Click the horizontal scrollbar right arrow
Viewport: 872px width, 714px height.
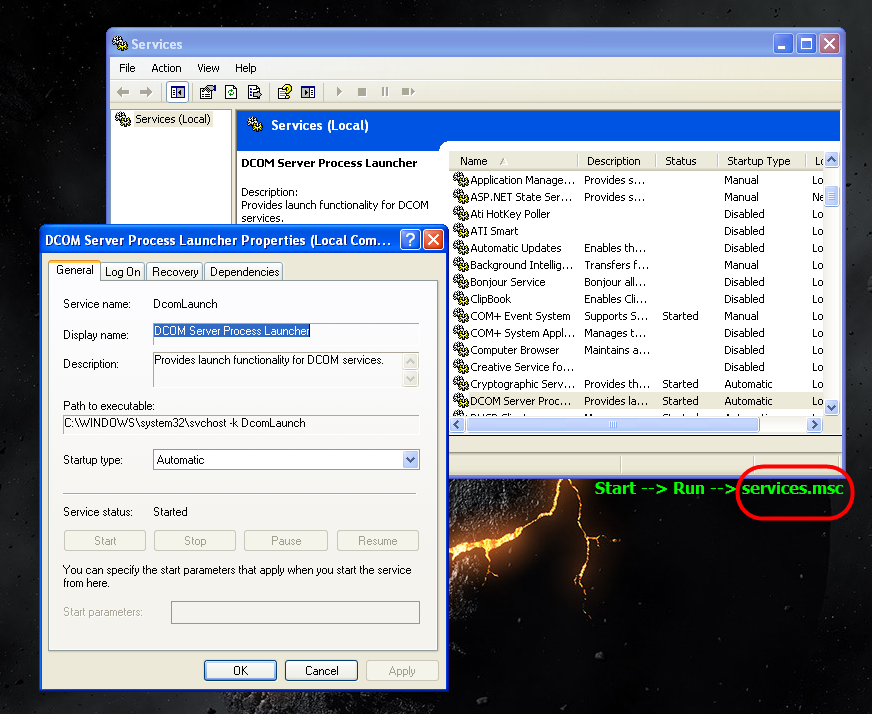pos(814,424)
